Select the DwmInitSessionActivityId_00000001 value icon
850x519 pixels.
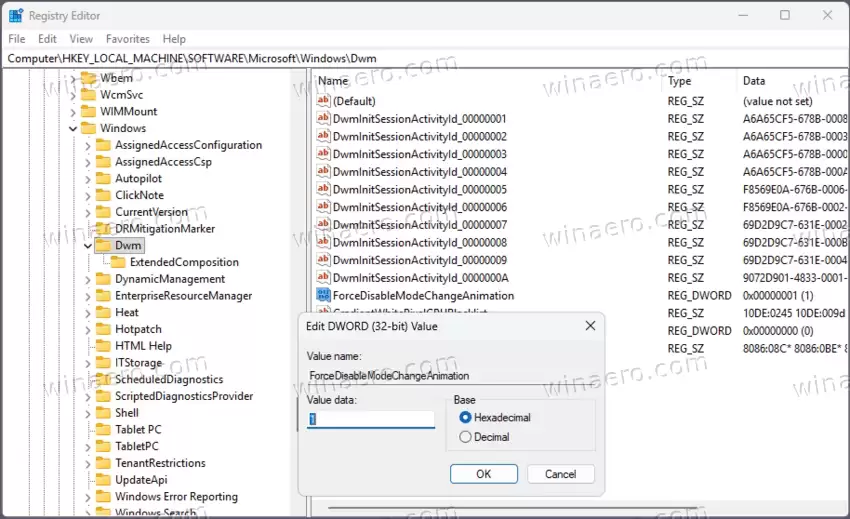(323, 118)
